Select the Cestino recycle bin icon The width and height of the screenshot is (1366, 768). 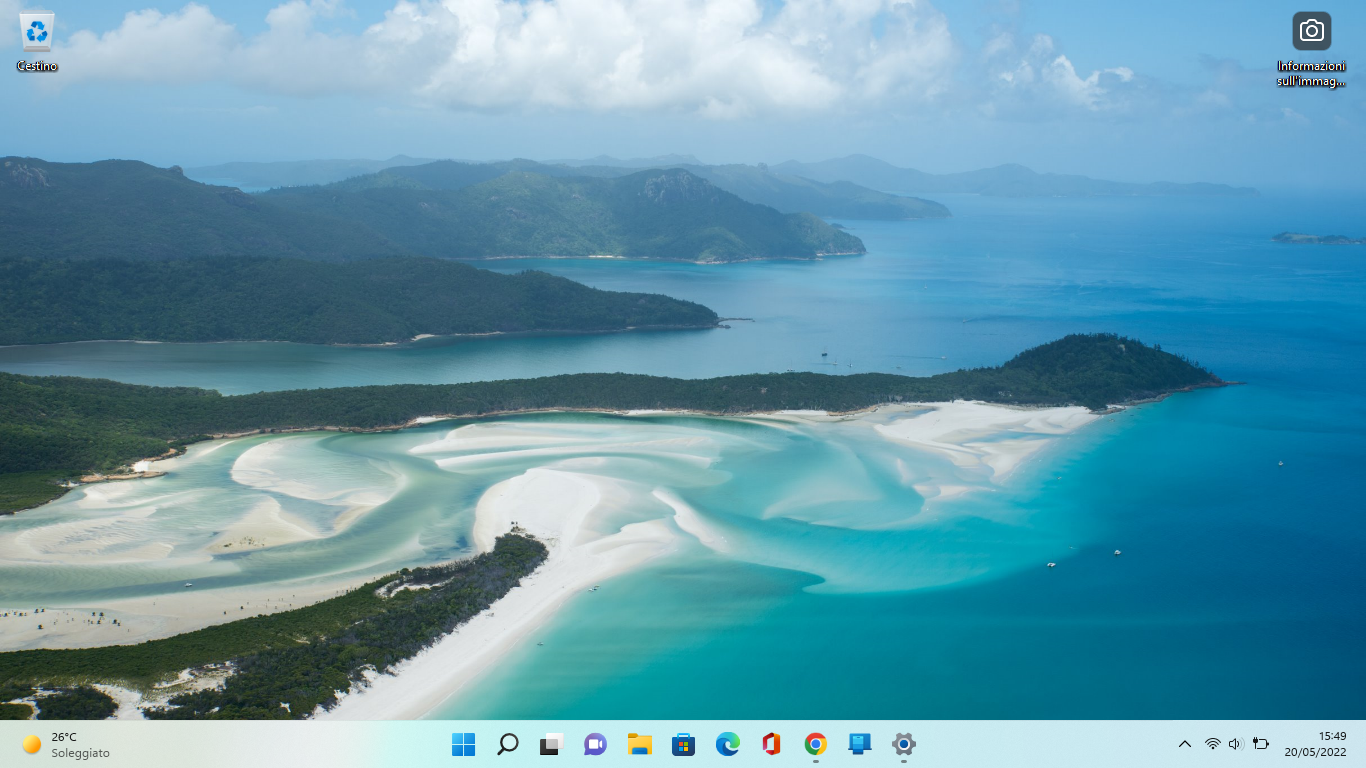pos(37,42)
